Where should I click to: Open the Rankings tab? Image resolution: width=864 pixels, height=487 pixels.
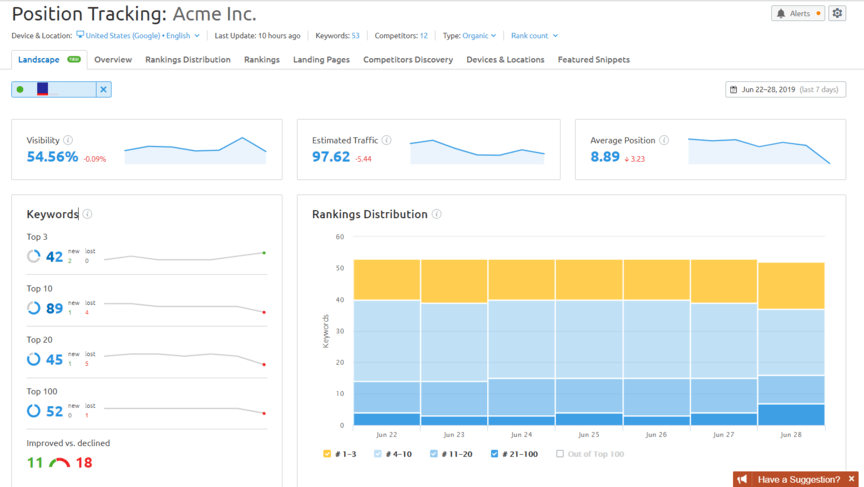tap(262, 59)
